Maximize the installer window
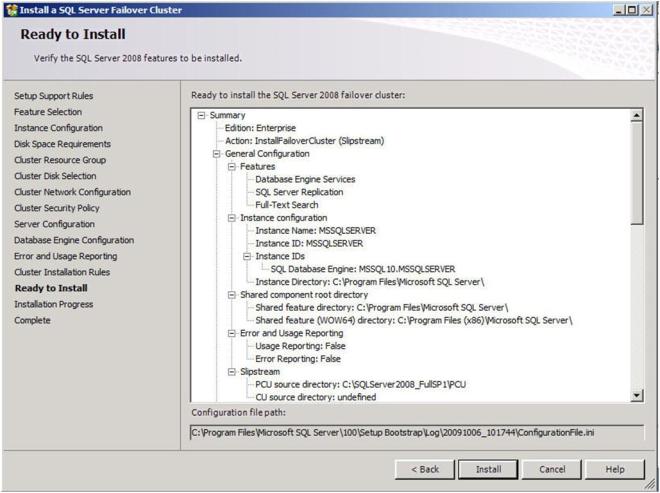 631,9
